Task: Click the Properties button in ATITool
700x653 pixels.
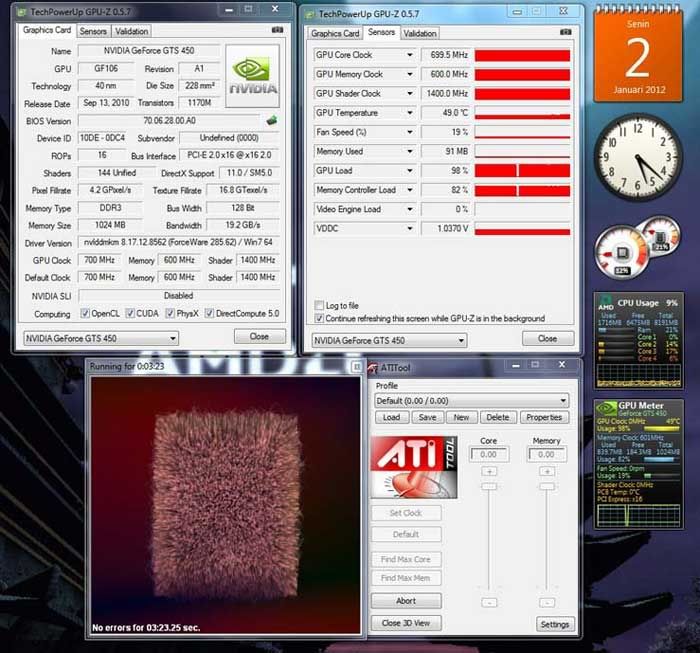Action: [544, 417]
